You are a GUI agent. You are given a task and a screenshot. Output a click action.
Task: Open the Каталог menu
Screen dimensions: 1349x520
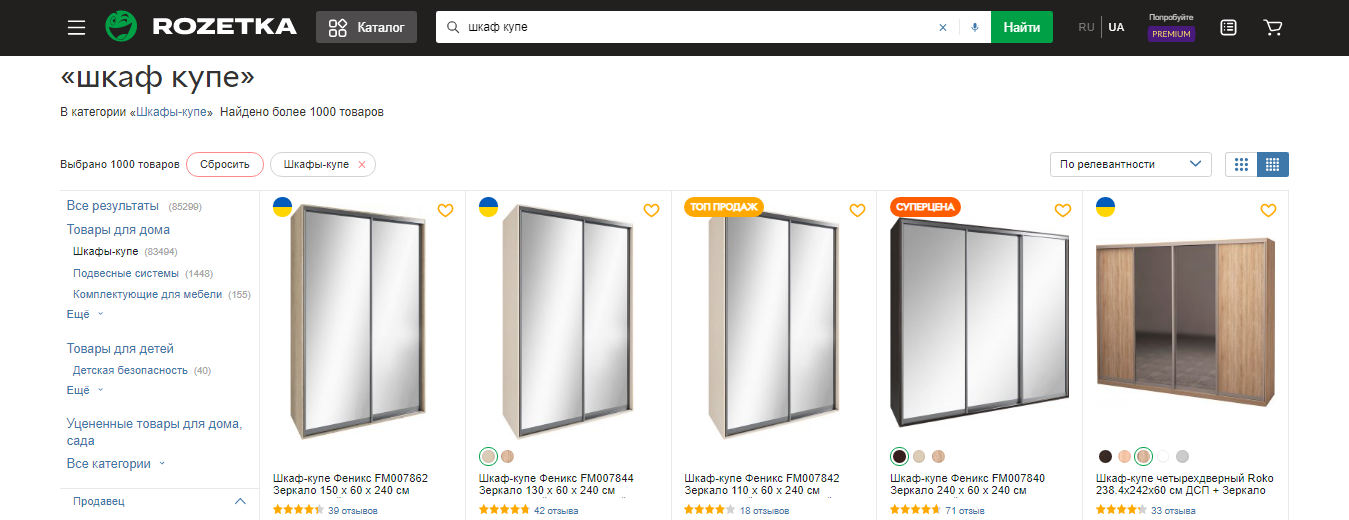[x=367, y=27]
